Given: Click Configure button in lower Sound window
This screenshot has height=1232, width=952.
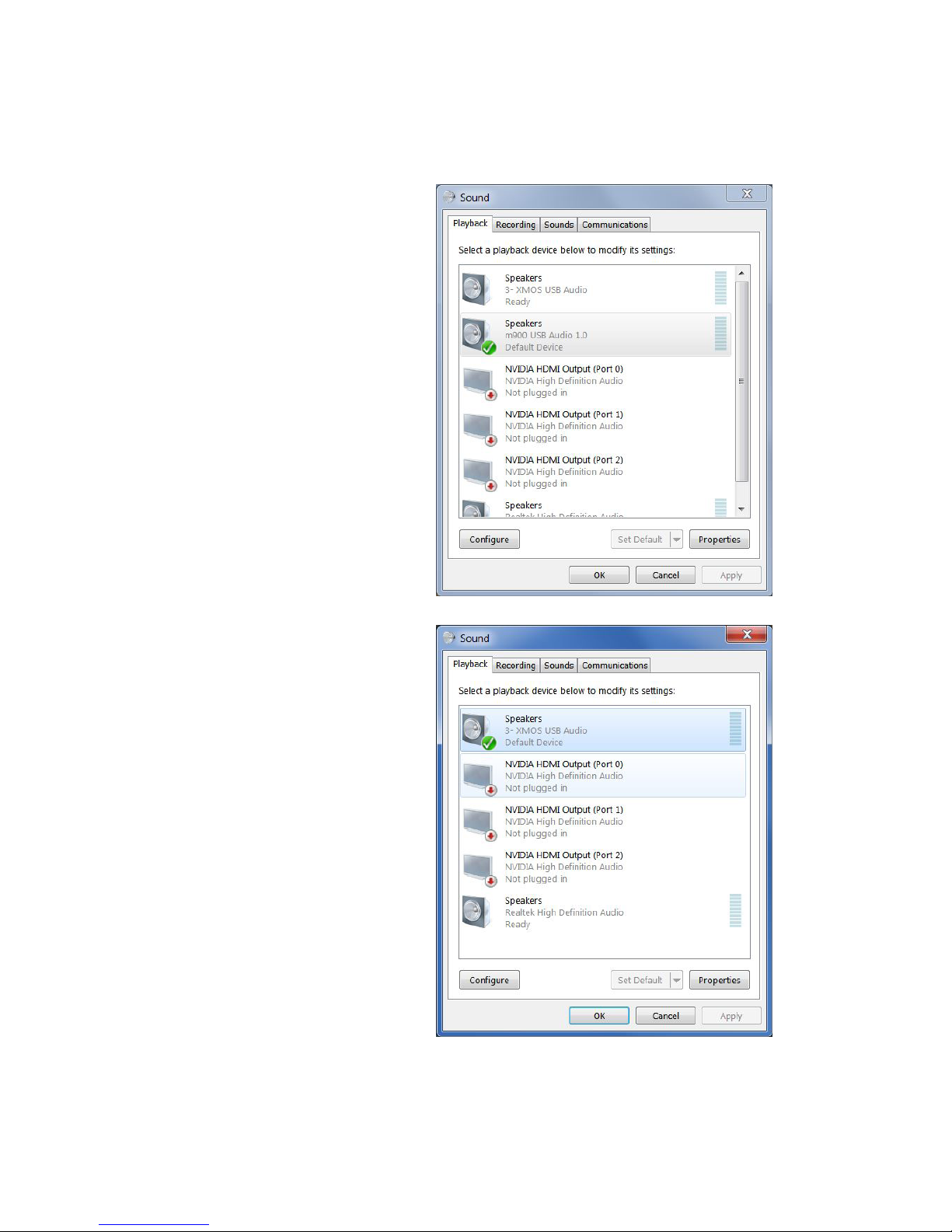Looking at the screenshot, I should tap(489, 980).
